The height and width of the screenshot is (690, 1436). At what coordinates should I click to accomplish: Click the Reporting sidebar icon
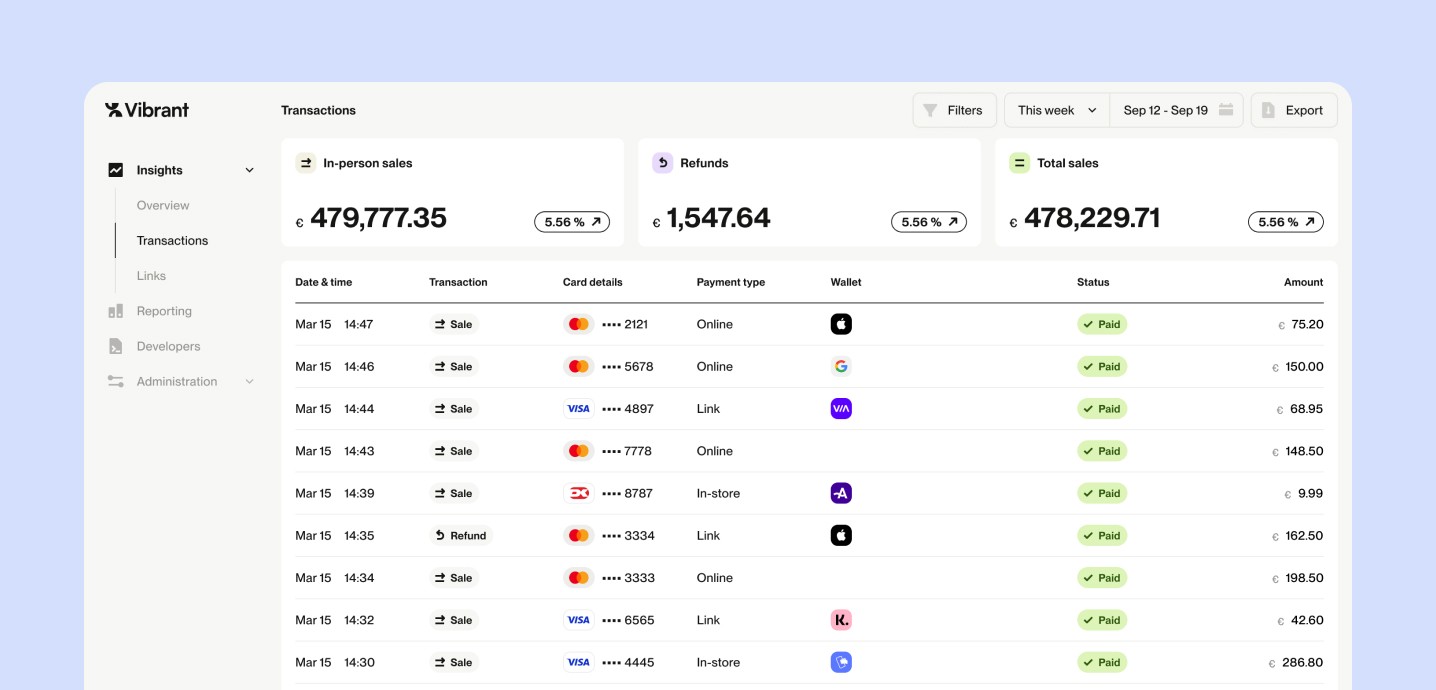116,311
